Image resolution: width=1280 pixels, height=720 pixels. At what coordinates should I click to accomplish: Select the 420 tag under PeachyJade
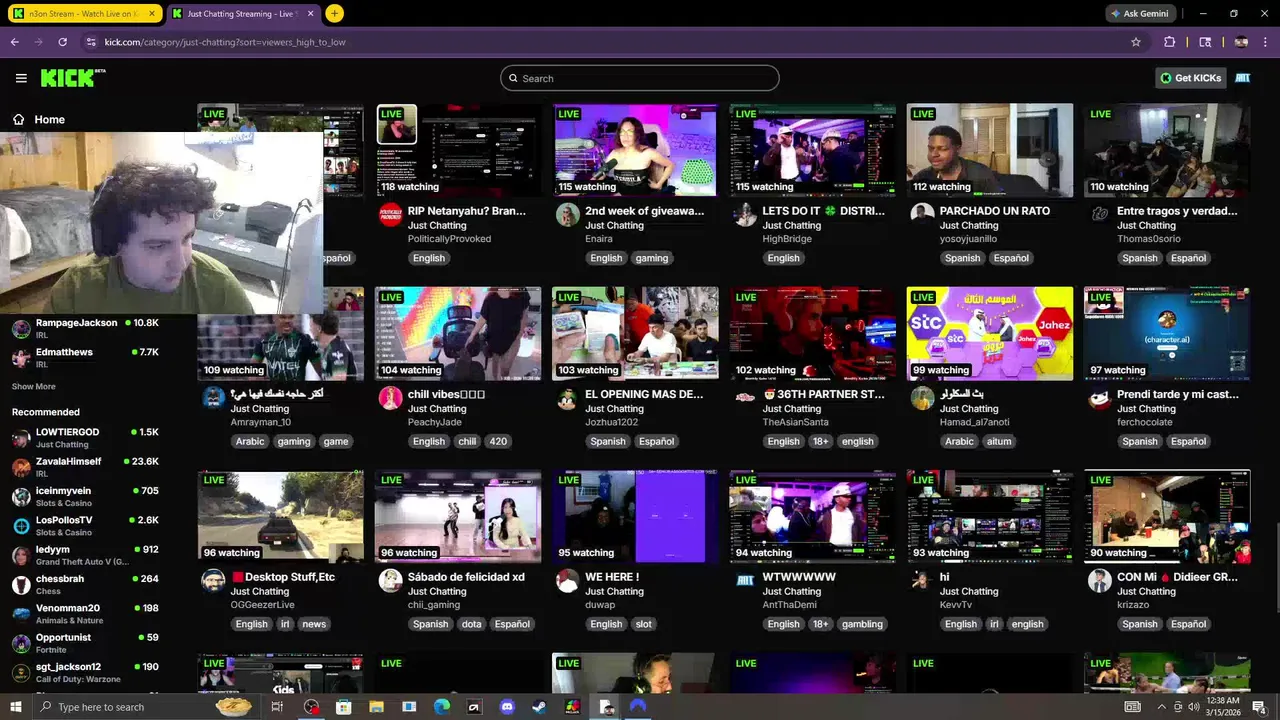click(498, 441)
